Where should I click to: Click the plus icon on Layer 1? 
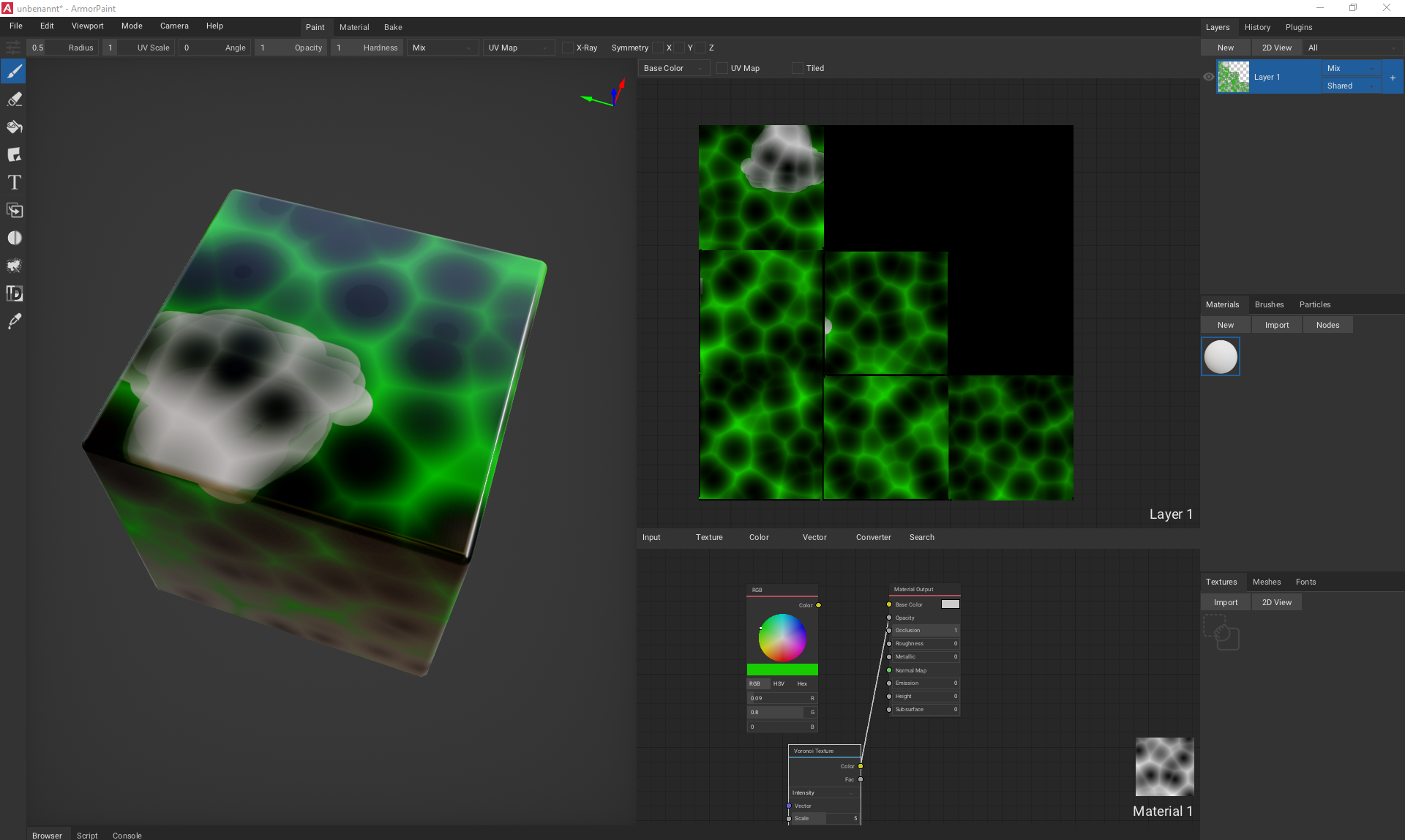(1393, 78)
